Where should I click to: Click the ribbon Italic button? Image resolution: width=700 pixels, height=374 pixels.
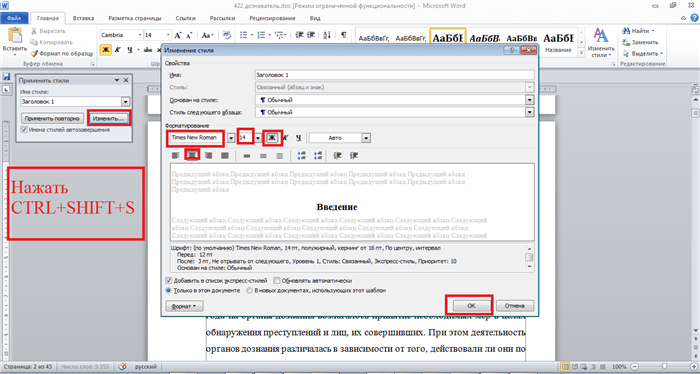point(117,50)
